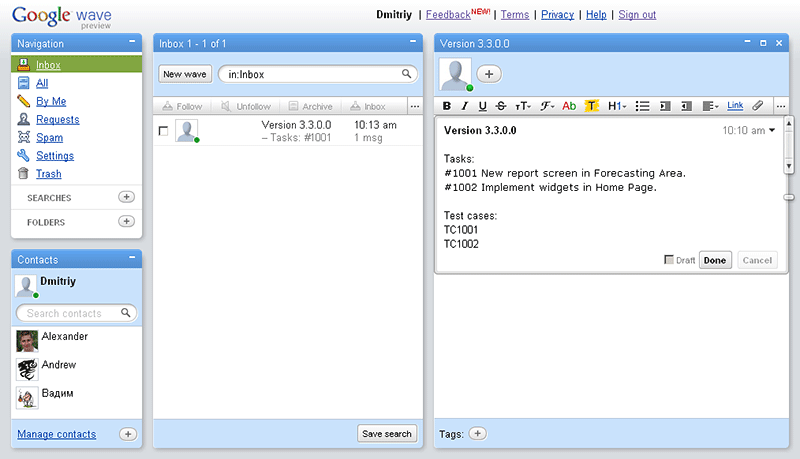Apply strikethrough formatting in editor toolbar
The width and height of the screenshot is (800, 459).
tap(501, 106)
